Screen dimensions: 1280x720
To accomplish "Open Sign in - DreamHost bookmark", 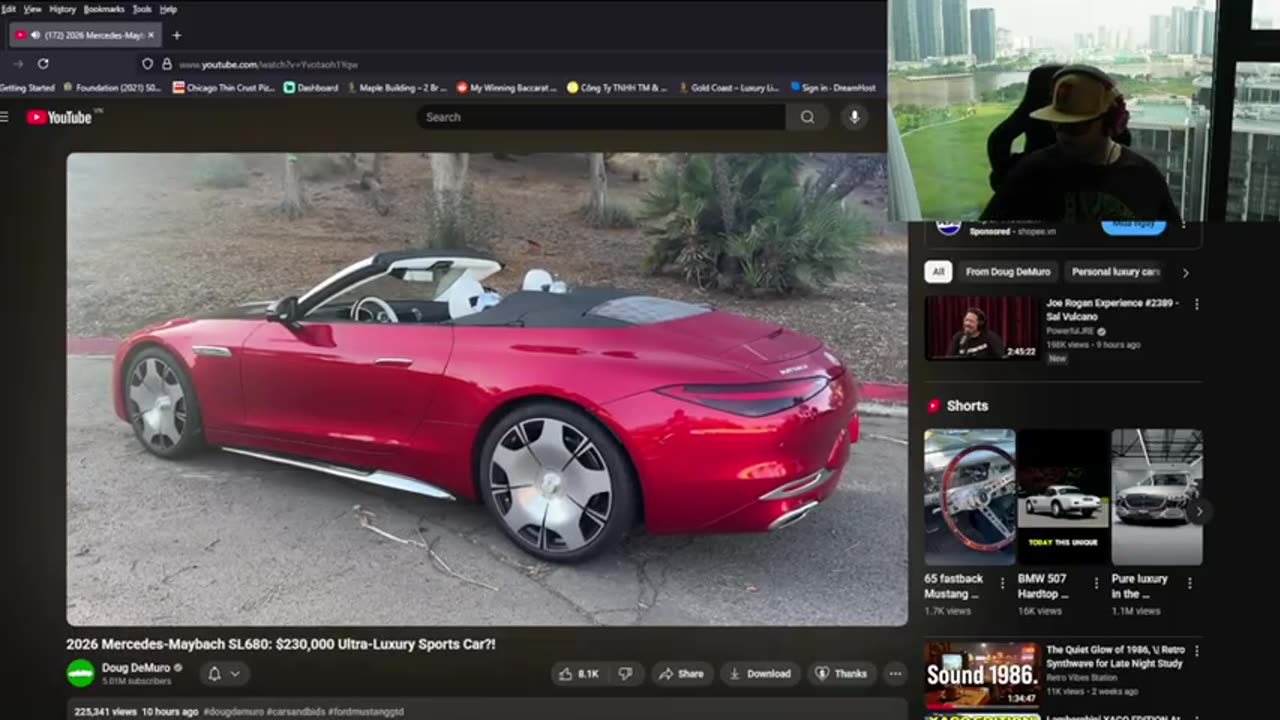I will click(x=833, y=88).
